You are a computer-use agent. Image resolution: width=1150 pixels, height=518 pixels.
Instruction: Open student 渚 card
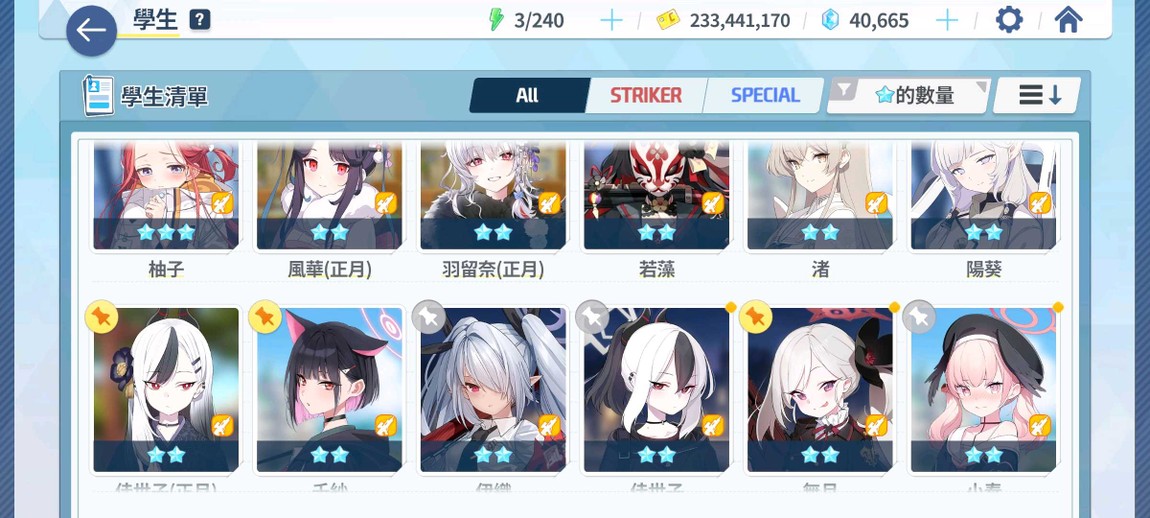[x=820, y=209]
